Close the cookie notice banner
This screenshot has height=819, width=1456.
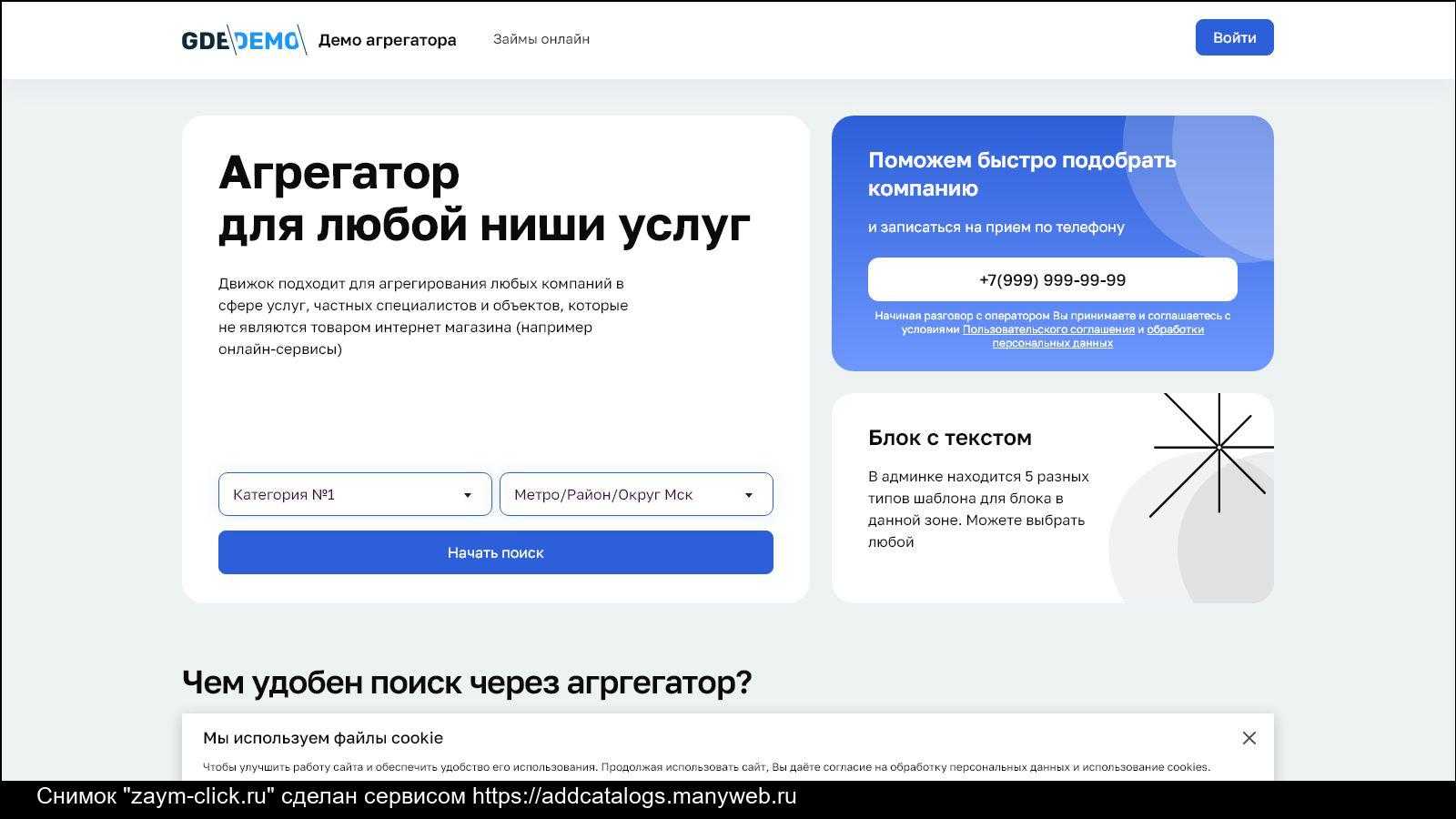1249,738
